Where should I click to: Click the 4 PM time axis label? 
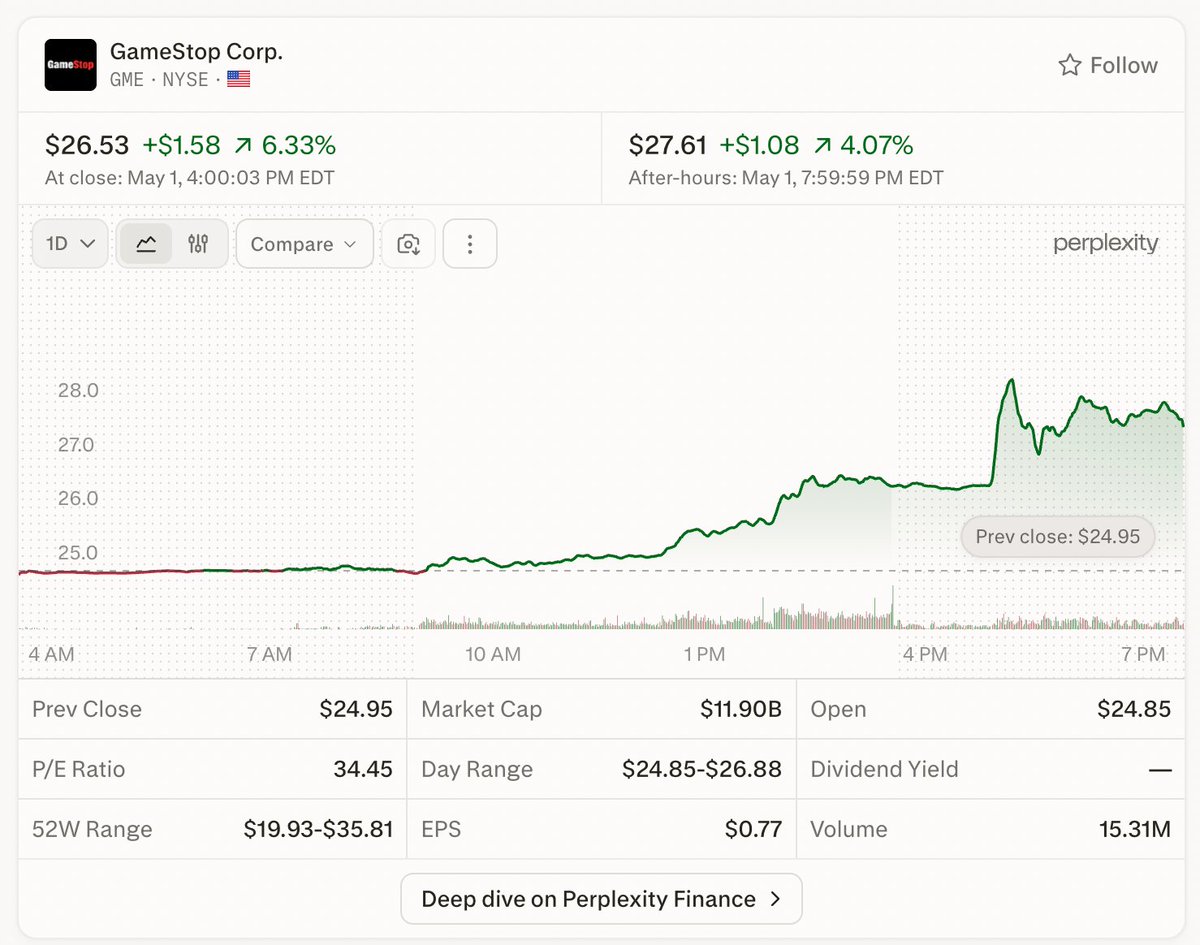point(925,654)
